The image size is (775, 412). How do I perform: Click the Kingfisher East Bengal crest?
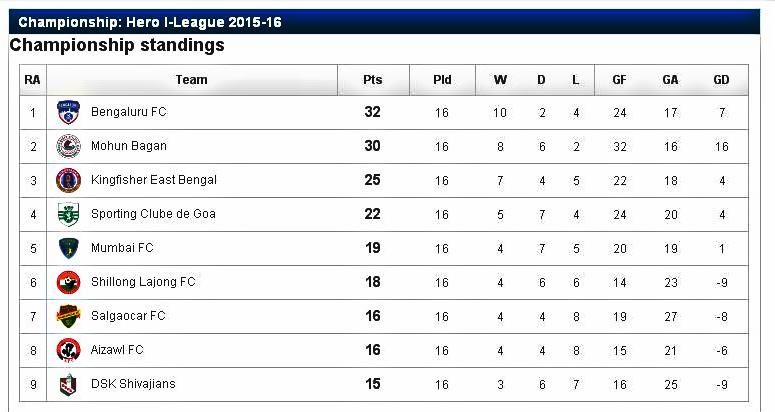pyautogui.click(x=68, y=181)
